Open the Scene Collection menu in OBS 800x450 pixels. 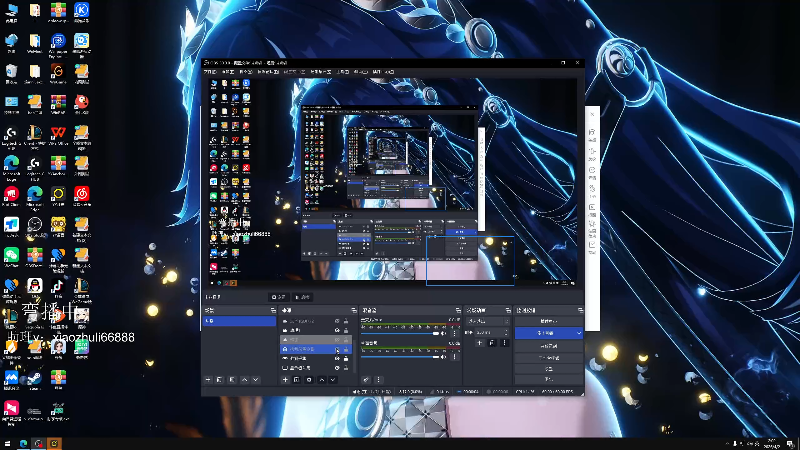point(321,72)
